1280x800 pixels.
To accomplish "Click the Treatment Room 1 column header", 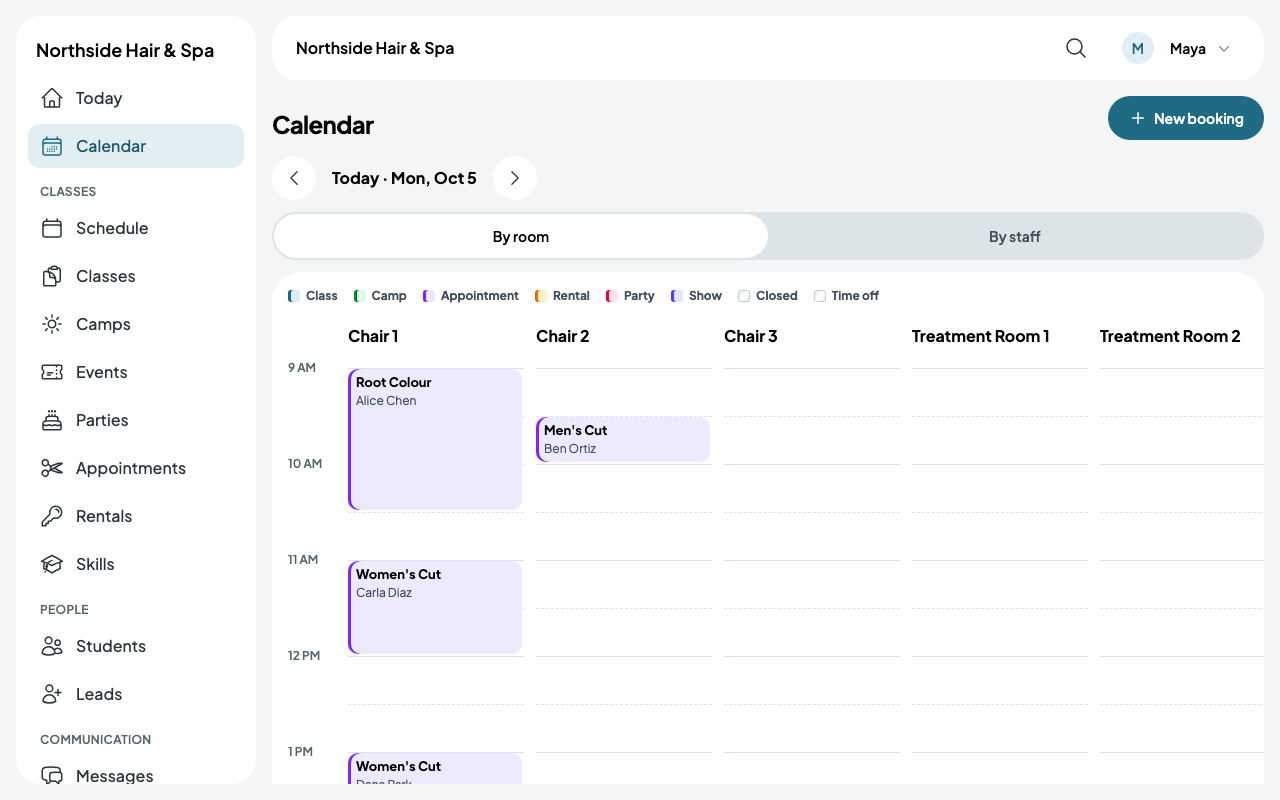I will 981,336.
